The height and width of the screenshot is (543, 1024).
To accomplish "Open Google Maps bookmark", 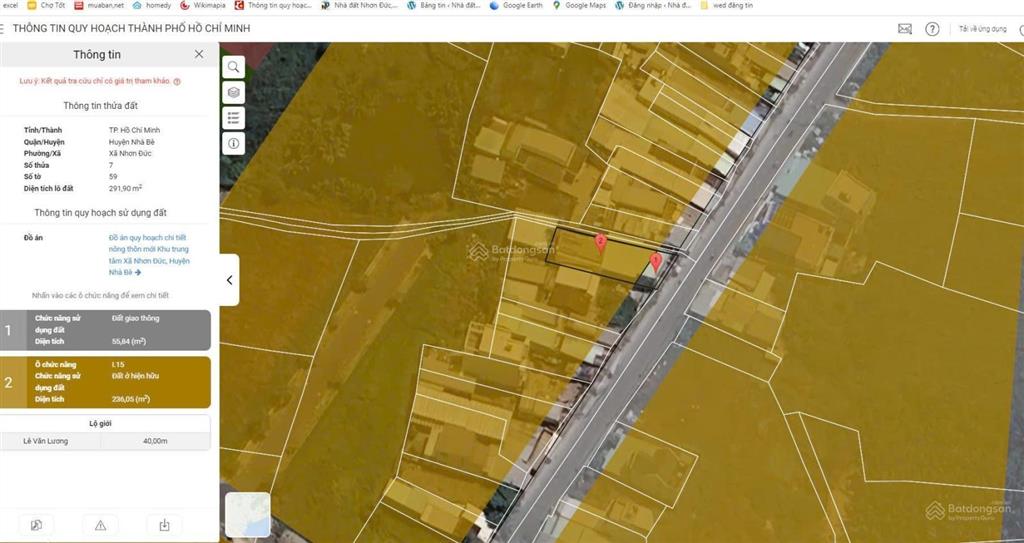I will click(x=579, y=5).
